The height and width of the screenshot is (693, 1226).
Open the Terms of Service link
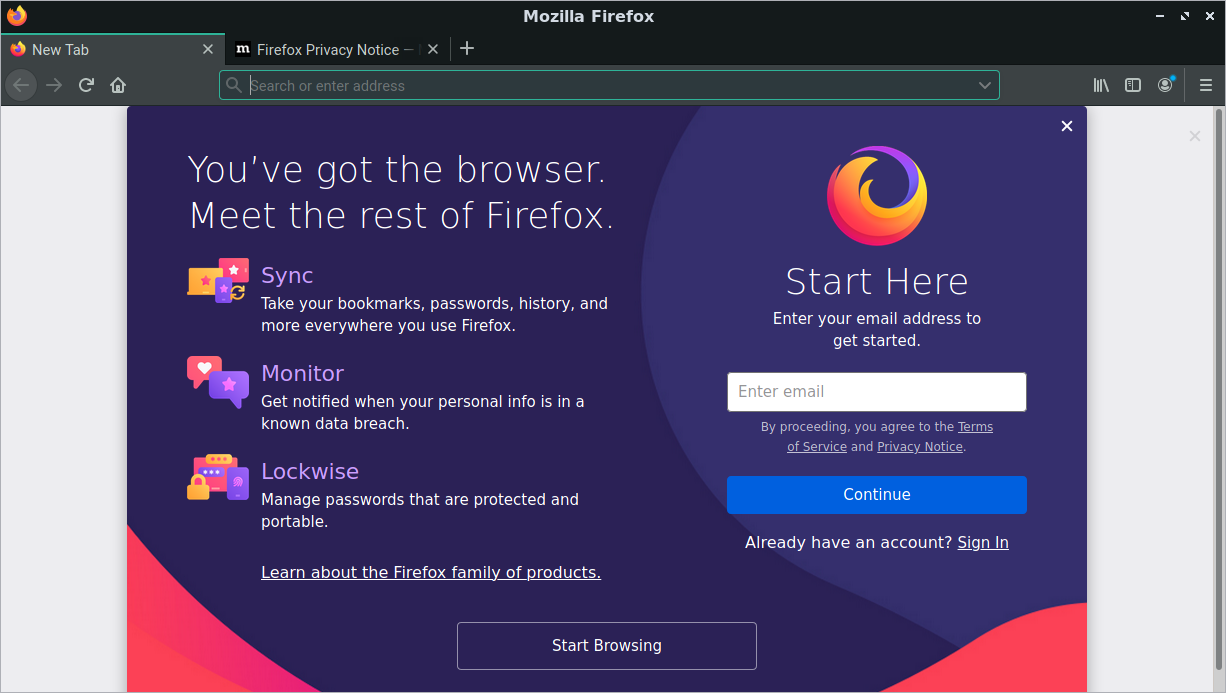tap(890, 437)
